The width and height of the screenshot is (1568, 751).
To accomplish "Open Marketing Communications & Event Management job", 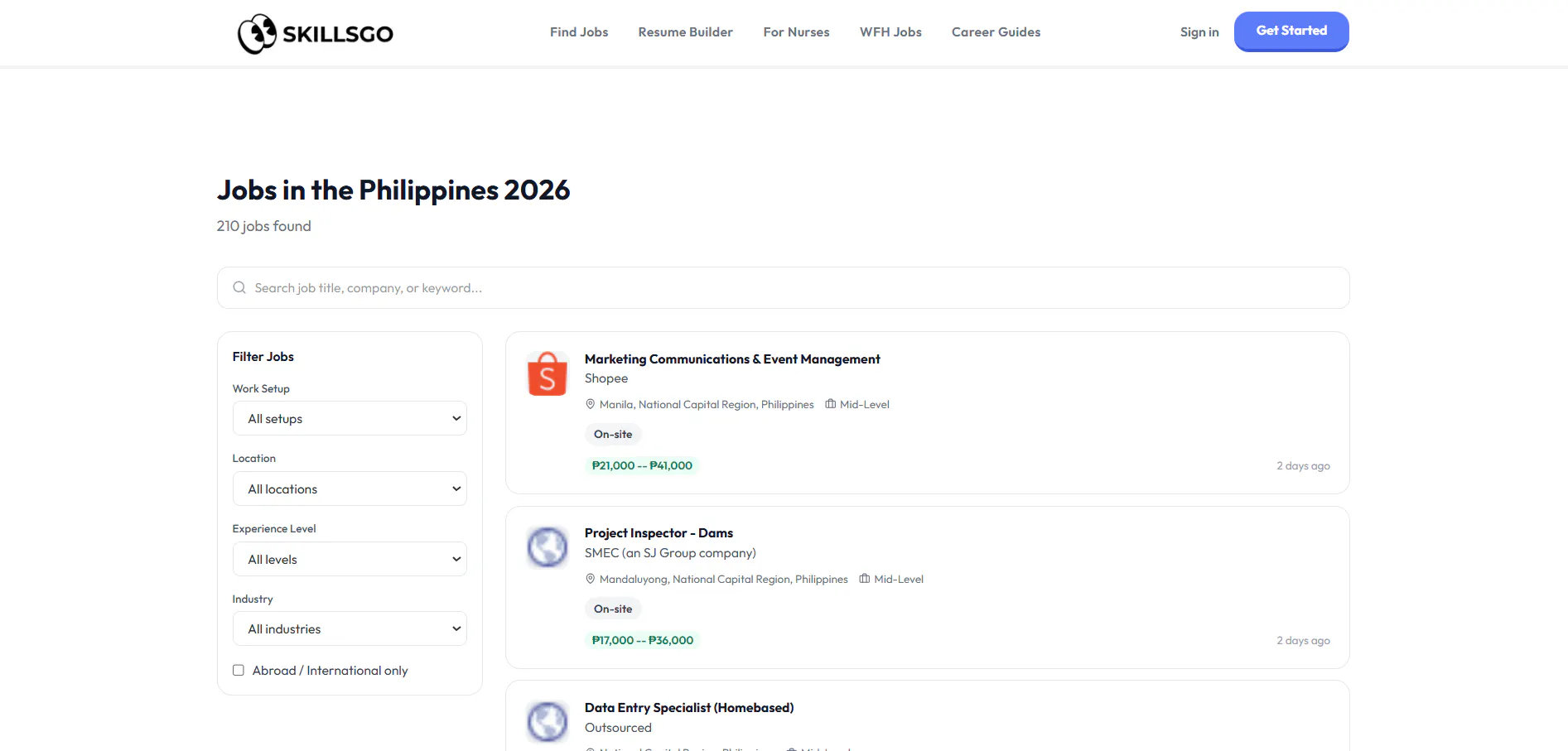I will (x=732, y=359).
